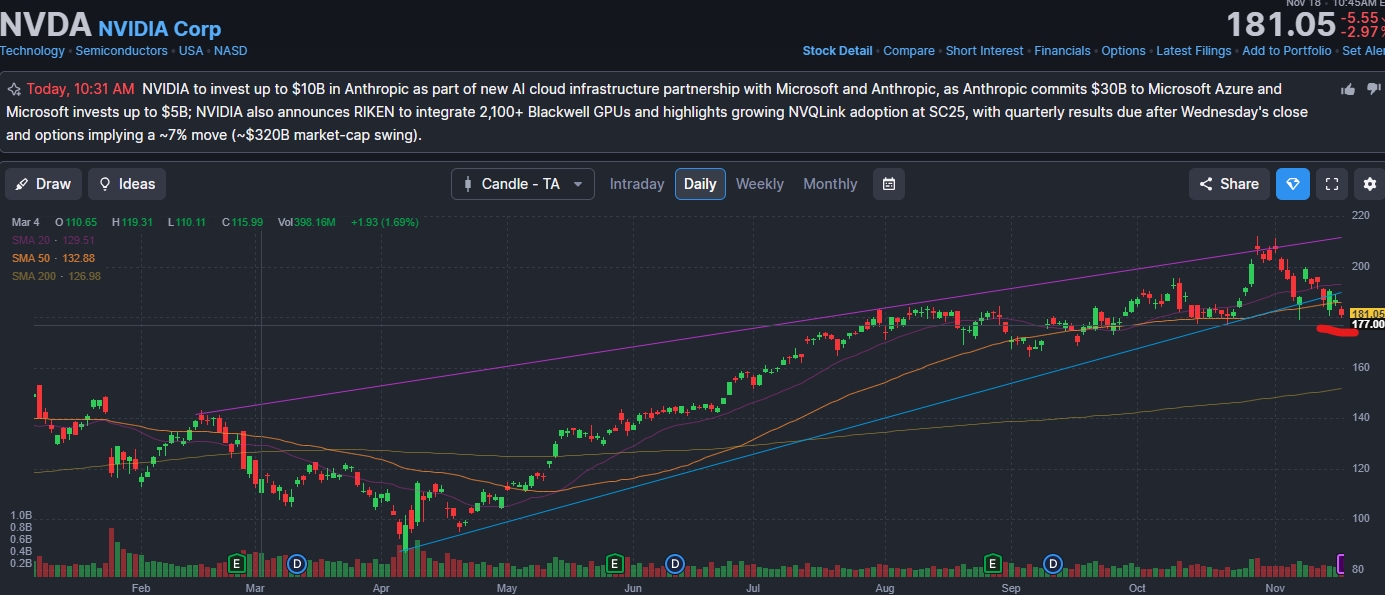Click the Share button
This screenshot has width=1385, height=595.
[1229, 184]
